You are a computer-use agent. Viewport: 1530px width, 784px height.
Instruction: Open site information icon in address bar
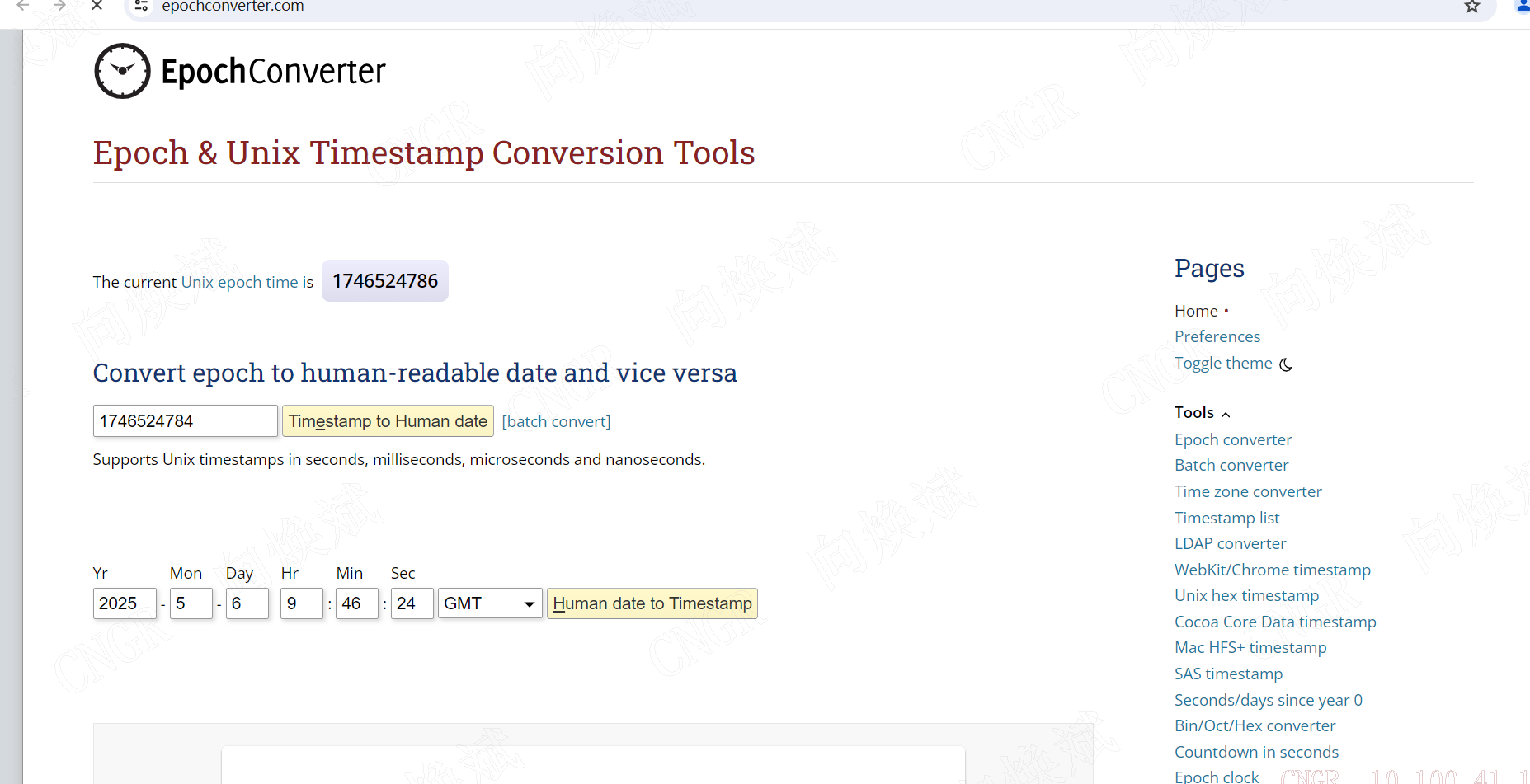coord(141,6)
